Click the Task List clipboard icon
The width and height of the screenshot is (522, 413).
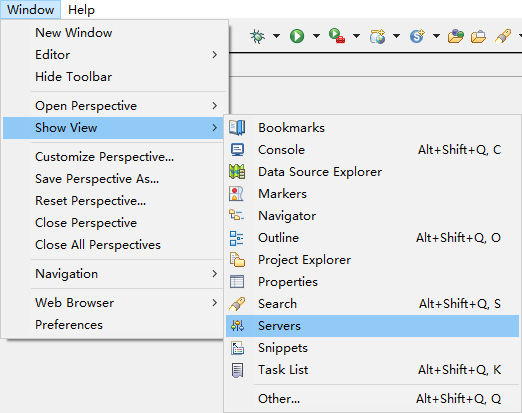(237, 370)
